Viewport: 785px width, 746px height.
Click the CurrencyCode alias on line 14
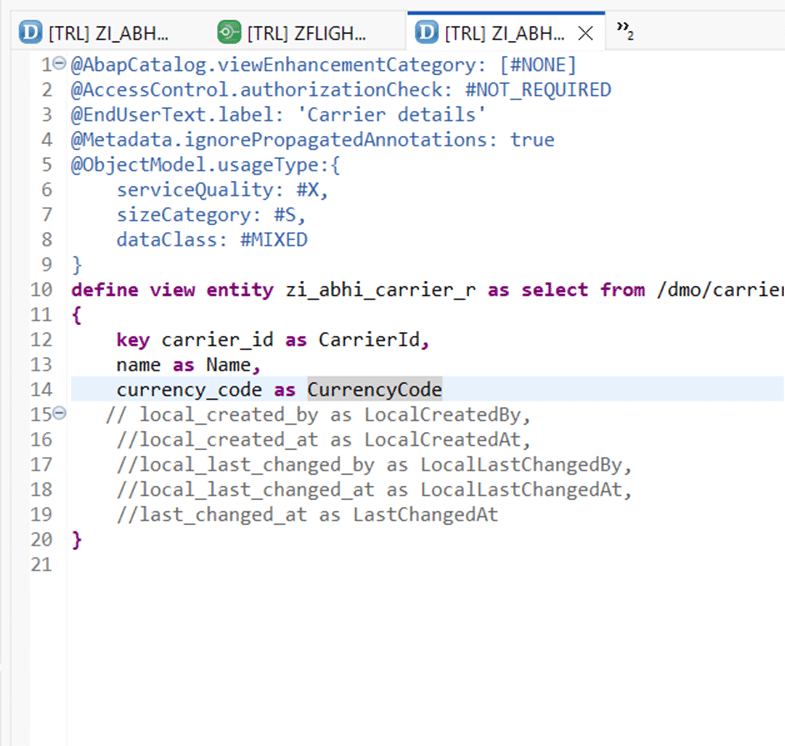374,389
